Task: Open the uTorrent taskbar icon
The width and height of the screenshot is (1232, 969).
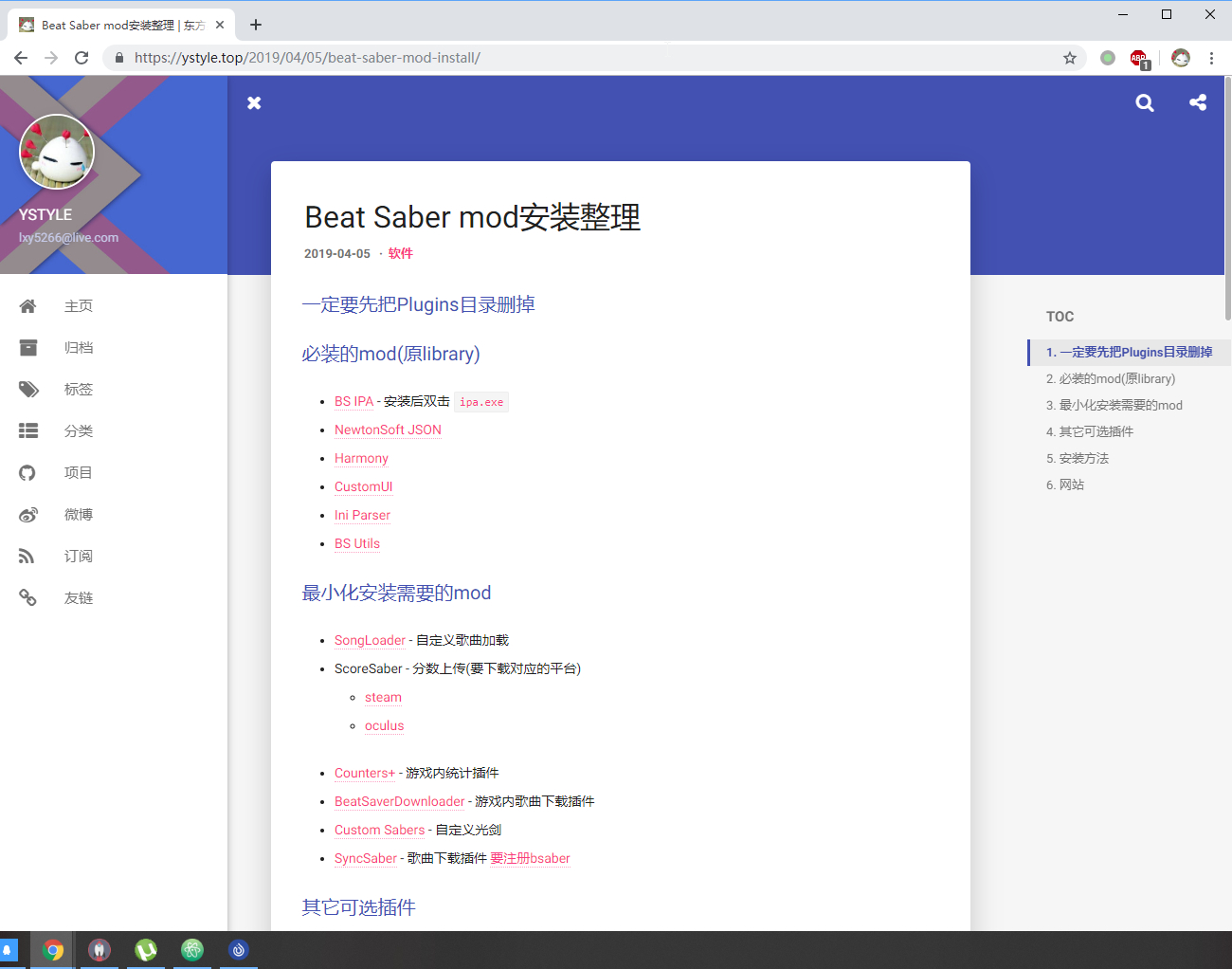Action: 146,950
